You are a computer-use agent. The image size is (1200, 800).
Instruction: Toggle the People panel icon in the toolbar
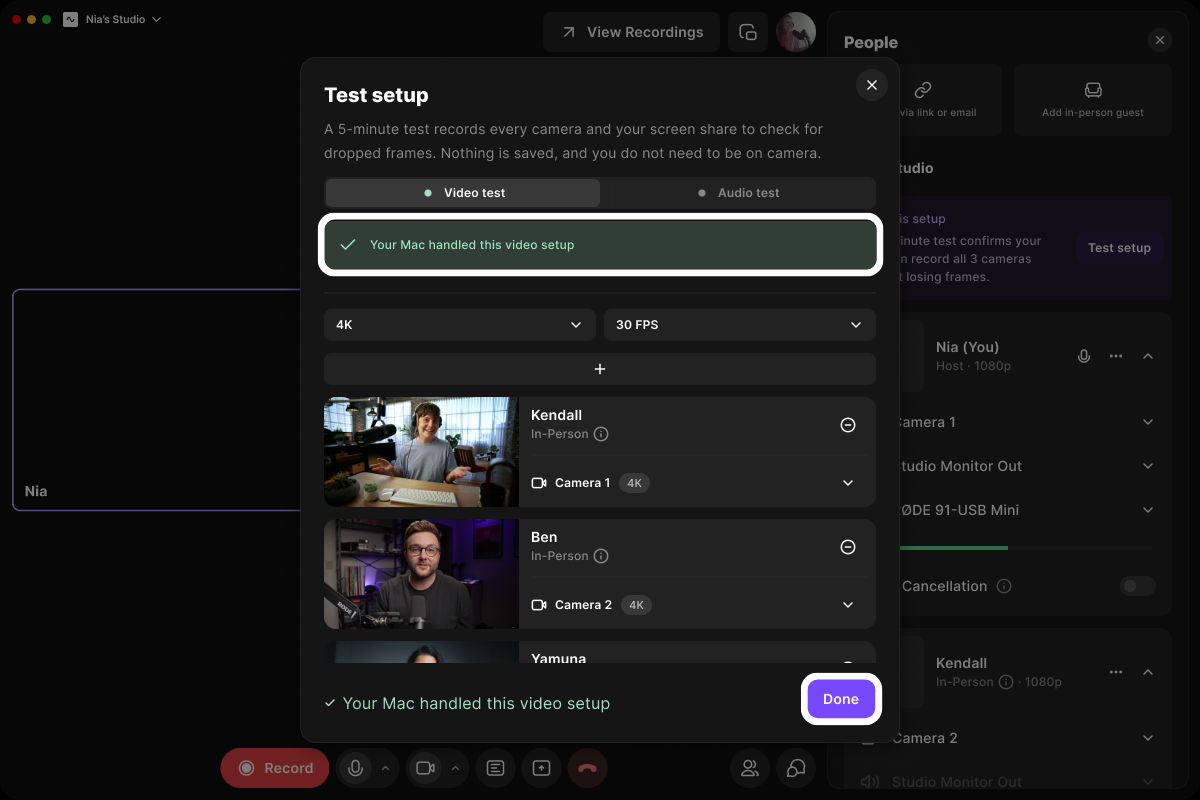pyautogui.click(x=749, y=768)
